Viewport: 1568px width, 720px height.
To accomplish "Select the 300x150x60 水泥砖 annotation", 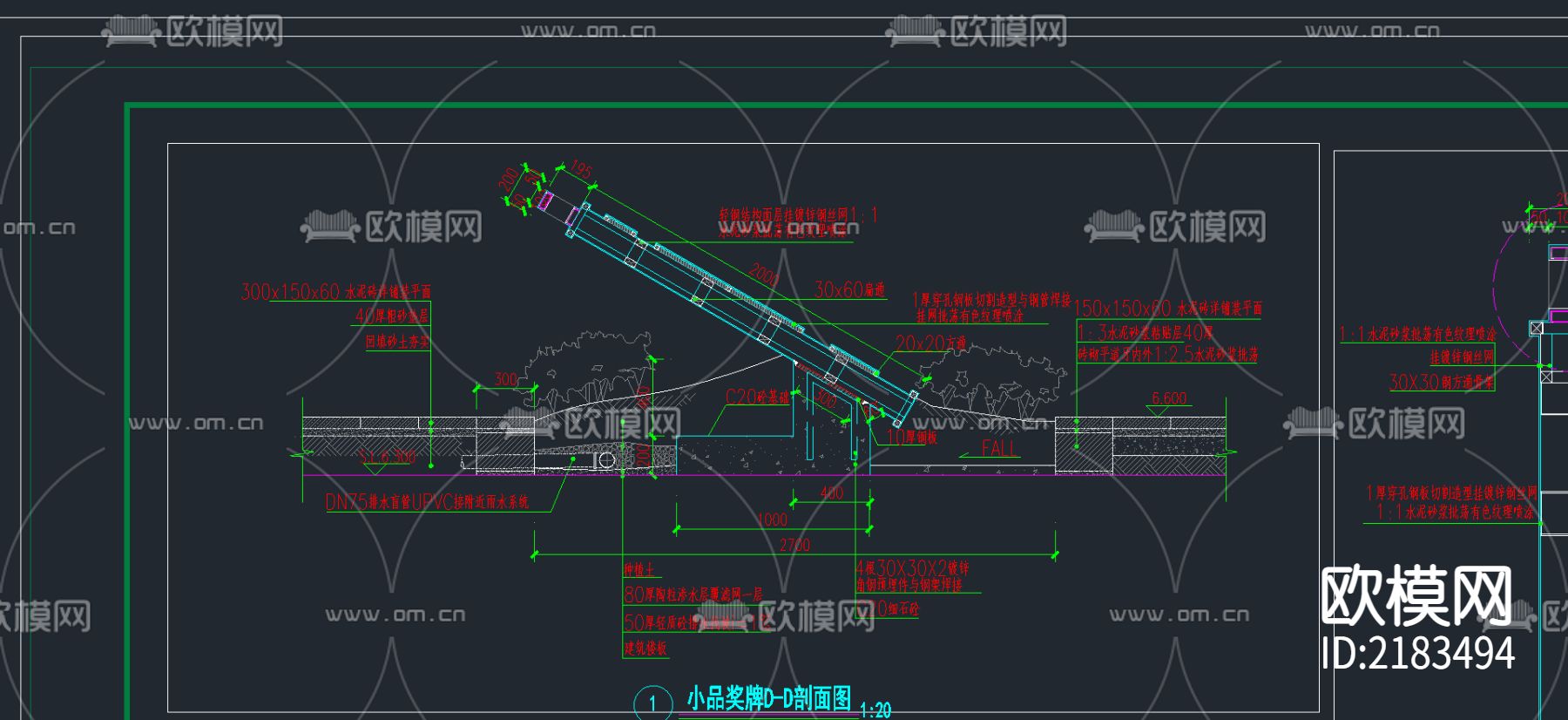I will tap(336, 291).
